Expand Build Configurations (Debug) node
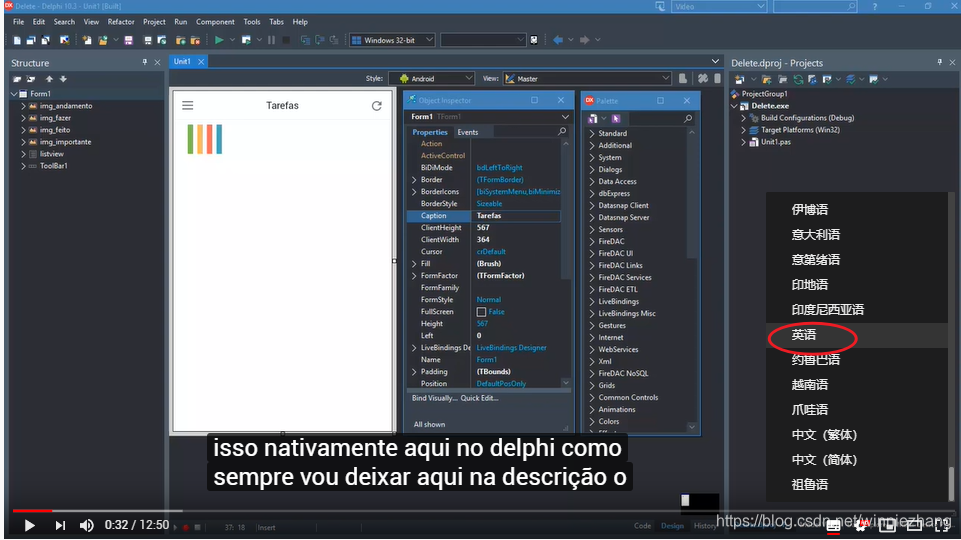This screenshot has height=540, width=961. pos(743,118)
